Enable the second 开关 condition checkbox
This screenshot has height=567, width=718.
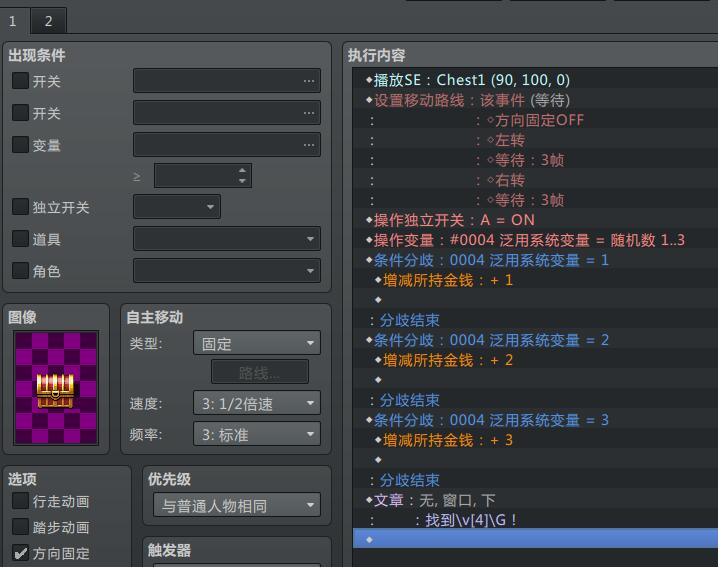pos(20,113)
